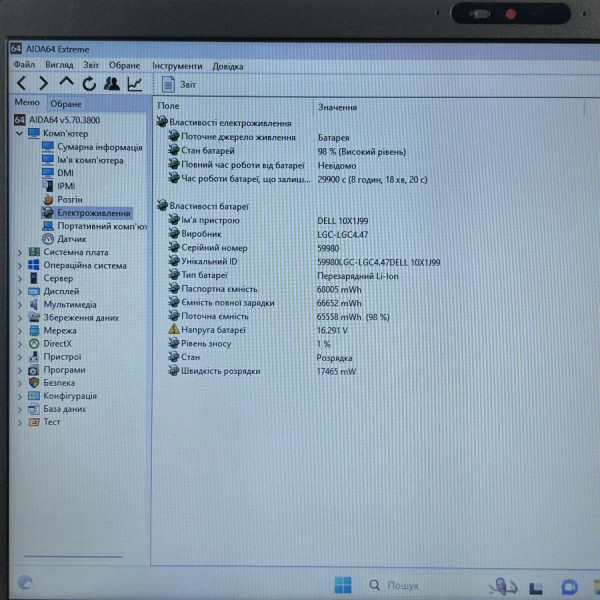The width and height of the screenshot is (600, 600).
Task: Expand the Мультимедіа node
Action: (20, 305)
